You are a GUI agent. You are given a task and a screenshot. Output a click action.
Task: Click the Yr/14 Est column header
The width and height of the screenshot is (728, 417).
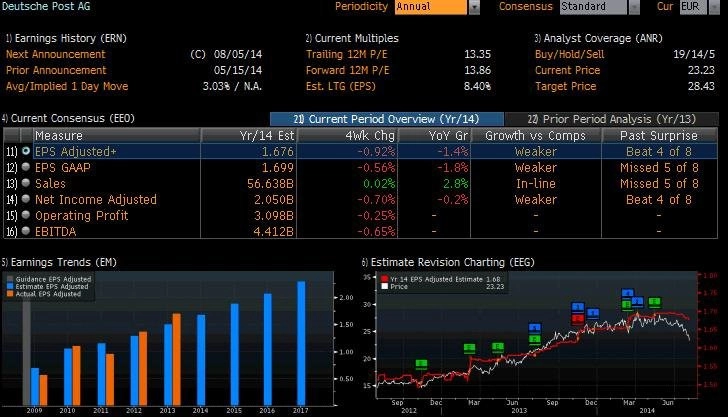pyautogui.click(x=249, y=136)
